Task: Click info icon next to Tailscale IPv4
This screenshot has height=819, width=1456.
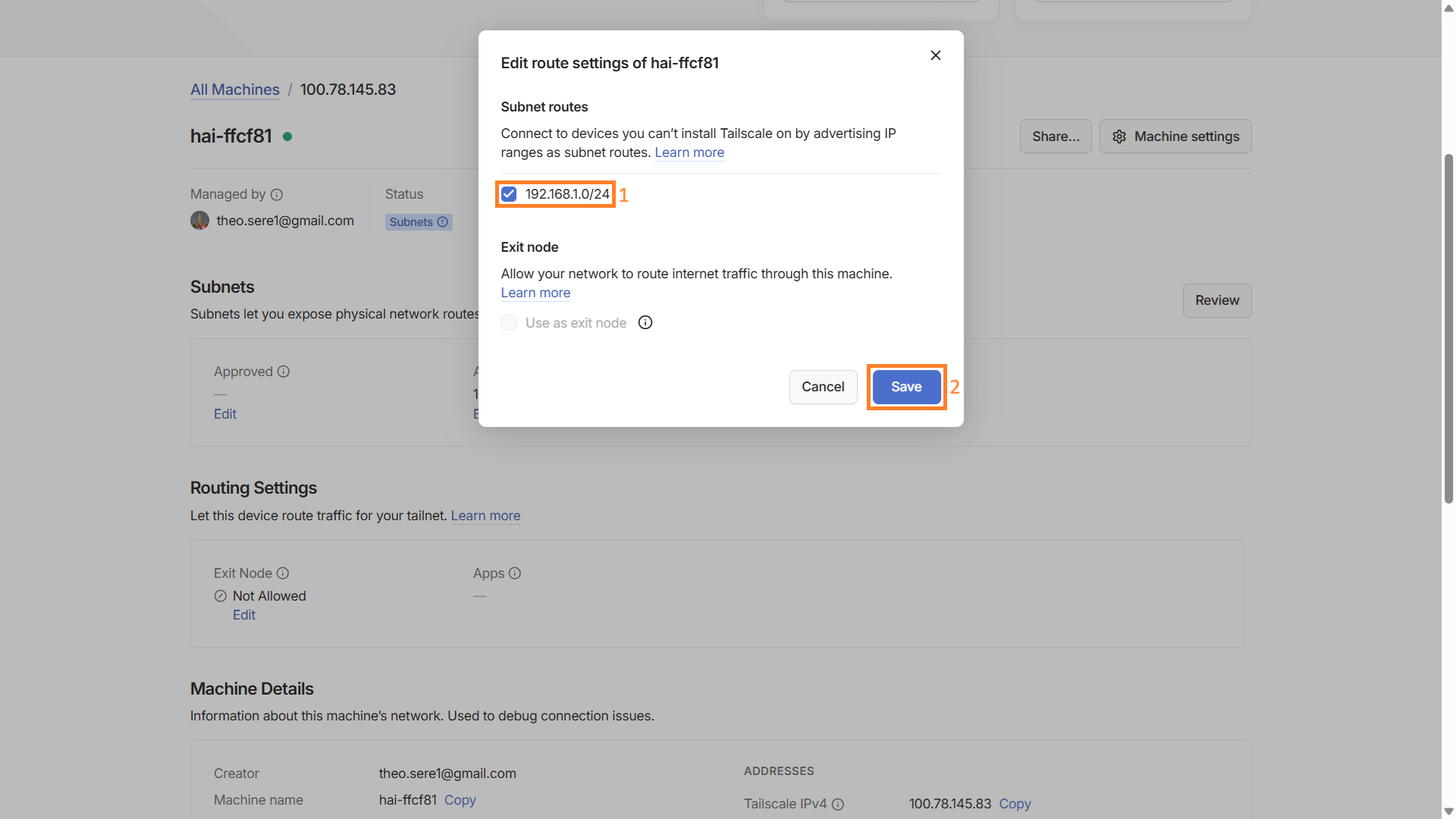Action: pos(838,805)
